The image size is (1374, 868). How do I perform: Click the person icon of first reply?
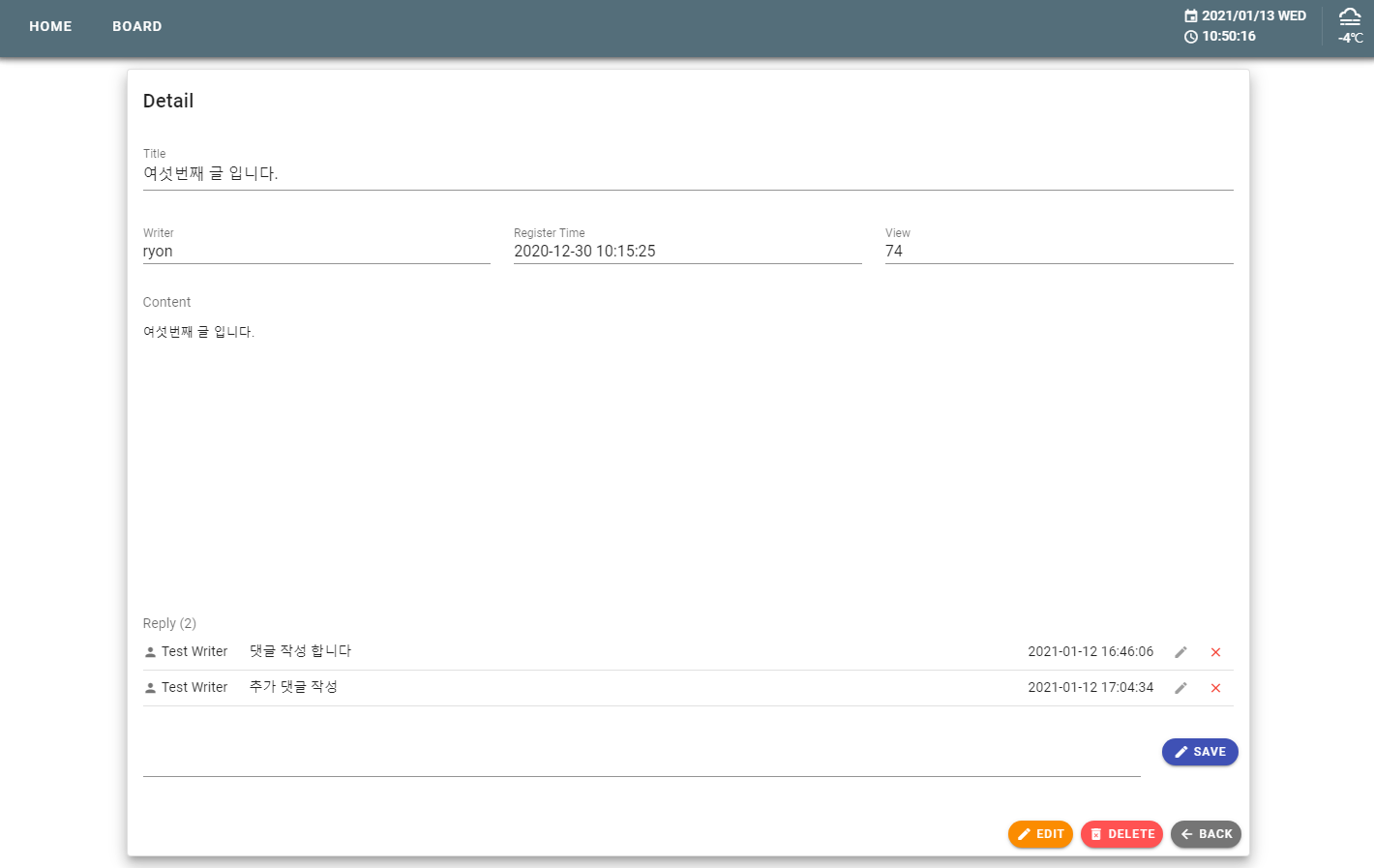(x=150, y=652)
